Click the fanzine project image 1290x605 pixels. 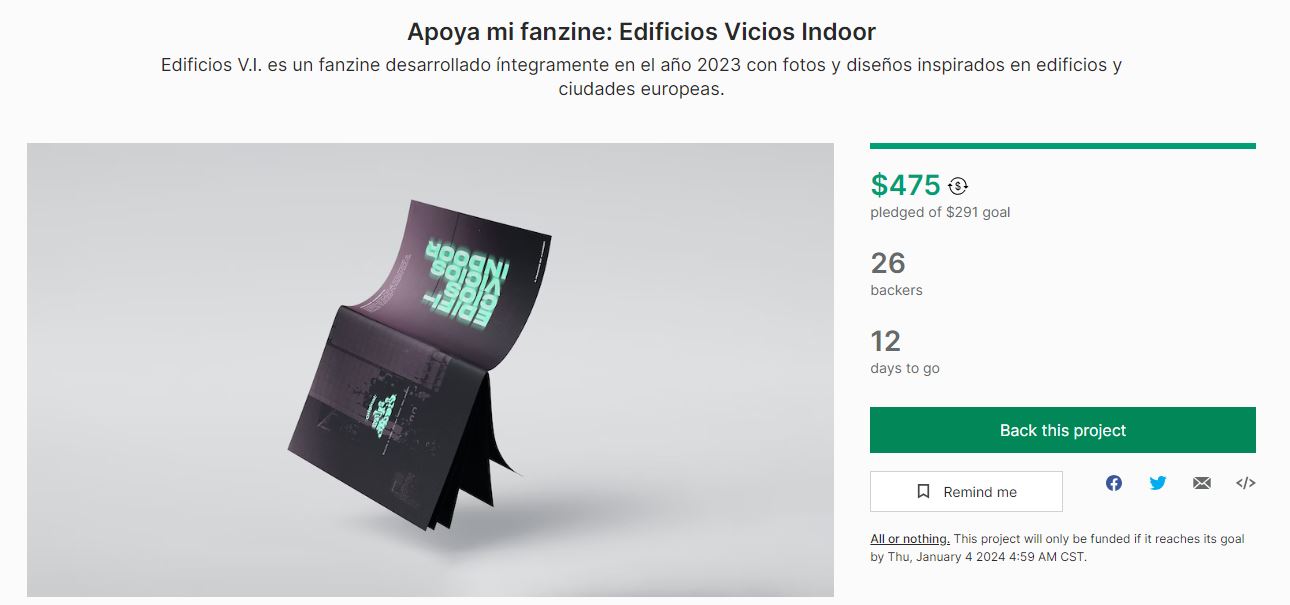pyautogui.click(x=430, y=370)
